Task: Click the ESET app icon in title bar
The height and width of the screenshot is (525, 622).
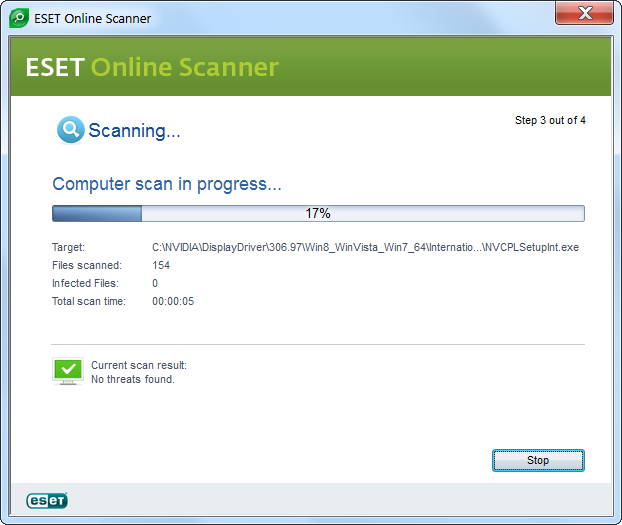Action: click(17, 16)
